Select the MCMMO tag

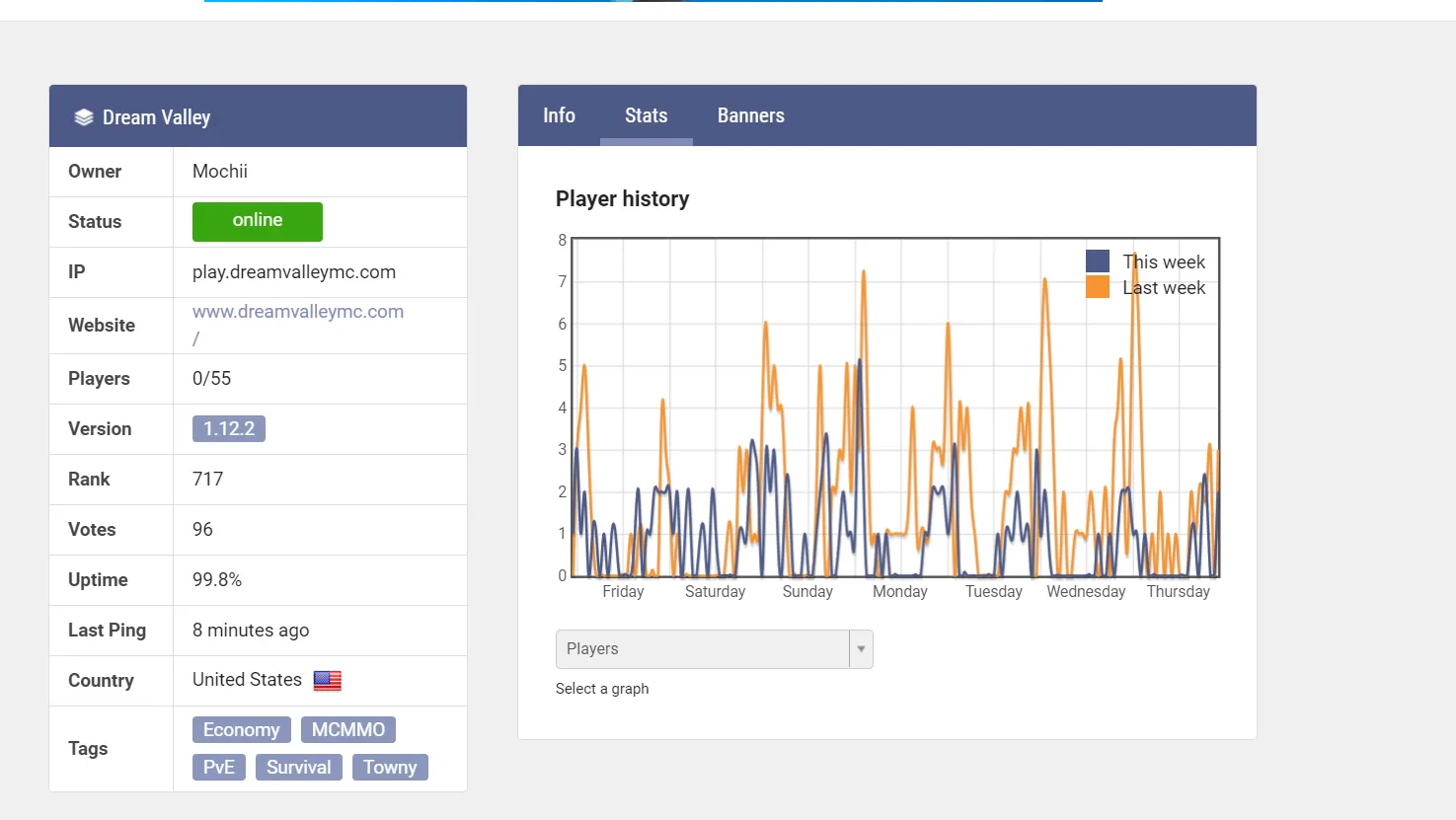pyautogui.click(x=348, y=730)
